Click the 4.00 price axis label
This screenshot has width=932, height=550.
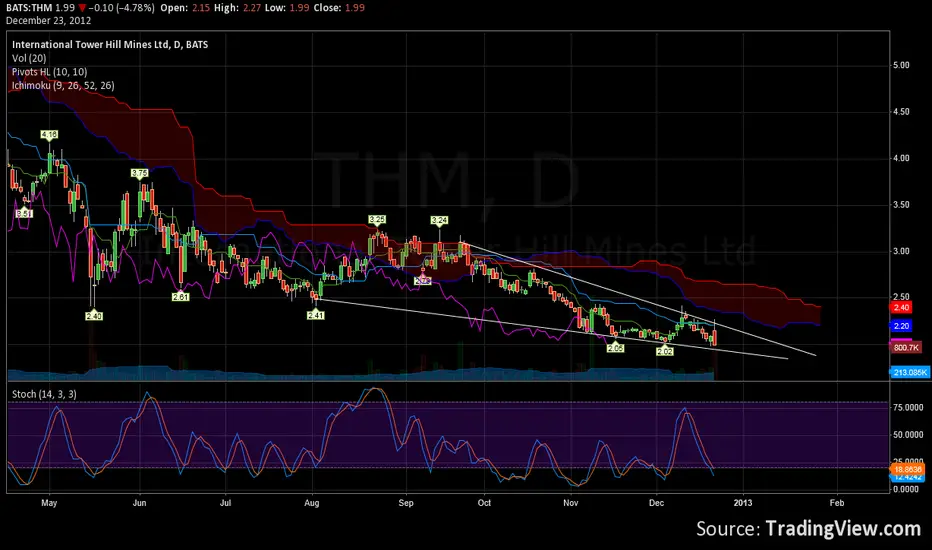[901, 158]
